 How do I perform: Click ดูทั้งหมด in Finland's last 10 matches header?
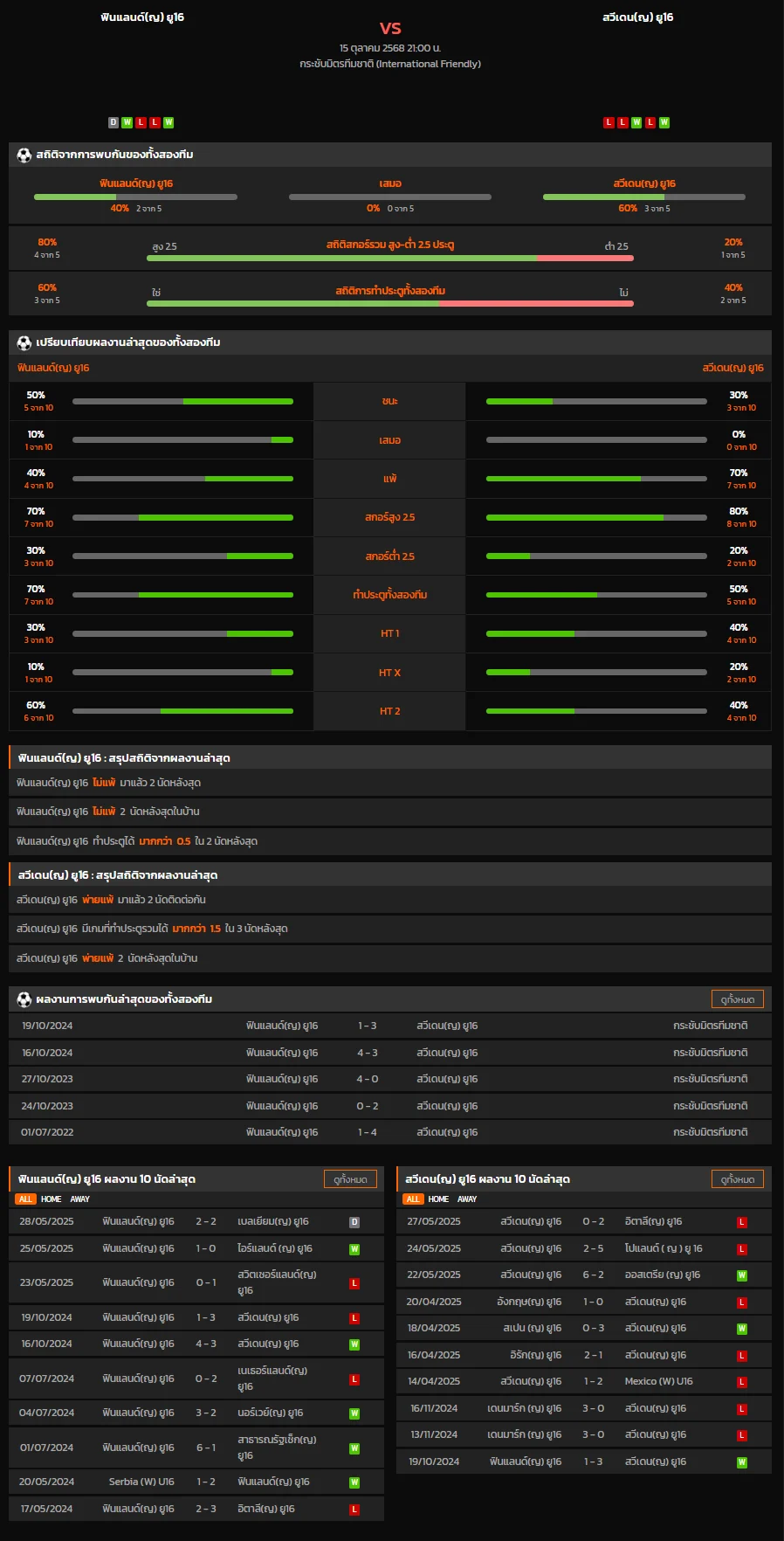350,1179
